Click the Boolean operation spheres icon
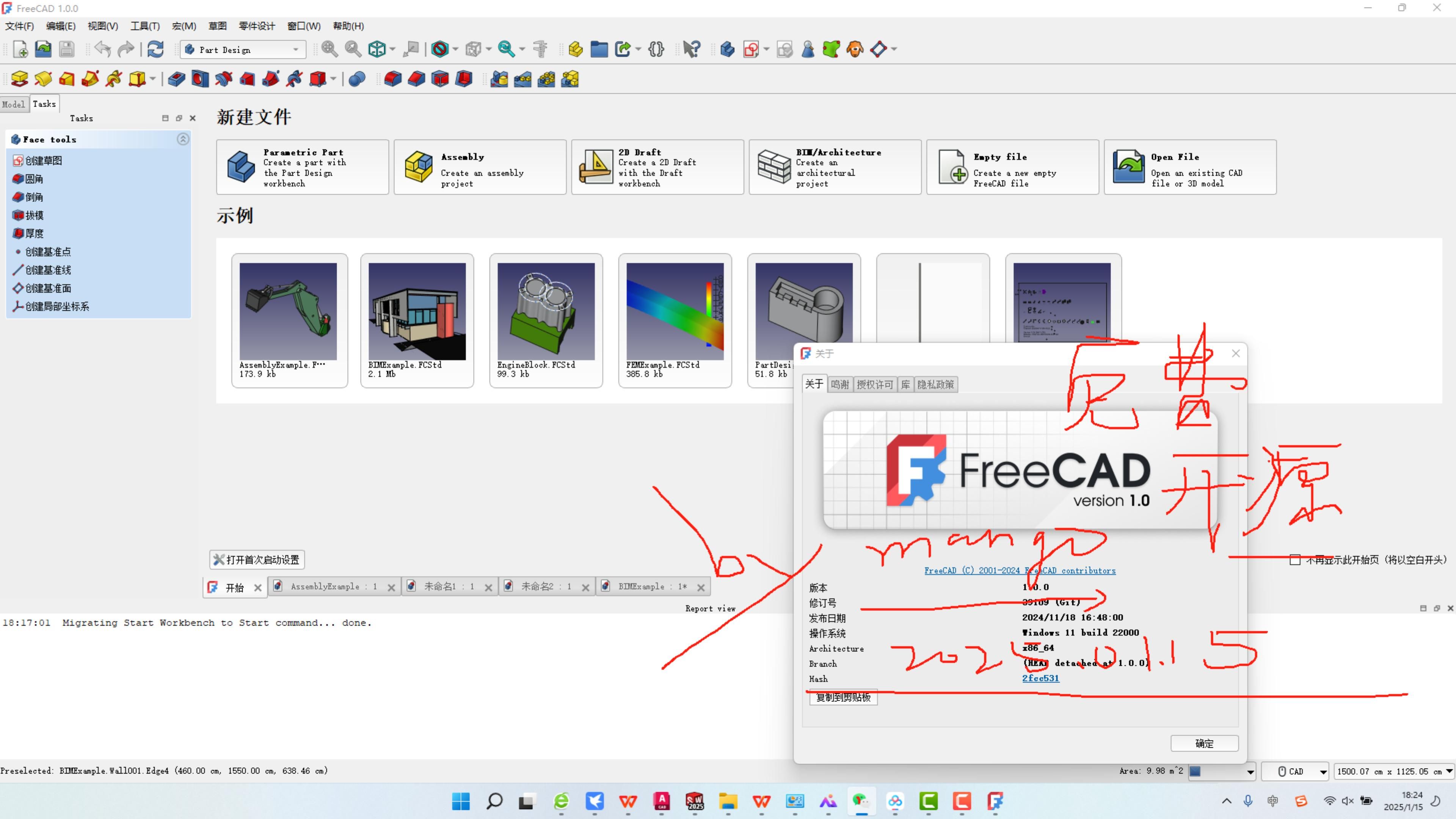Screen dimensions: 1456x819 pos(357,79)
